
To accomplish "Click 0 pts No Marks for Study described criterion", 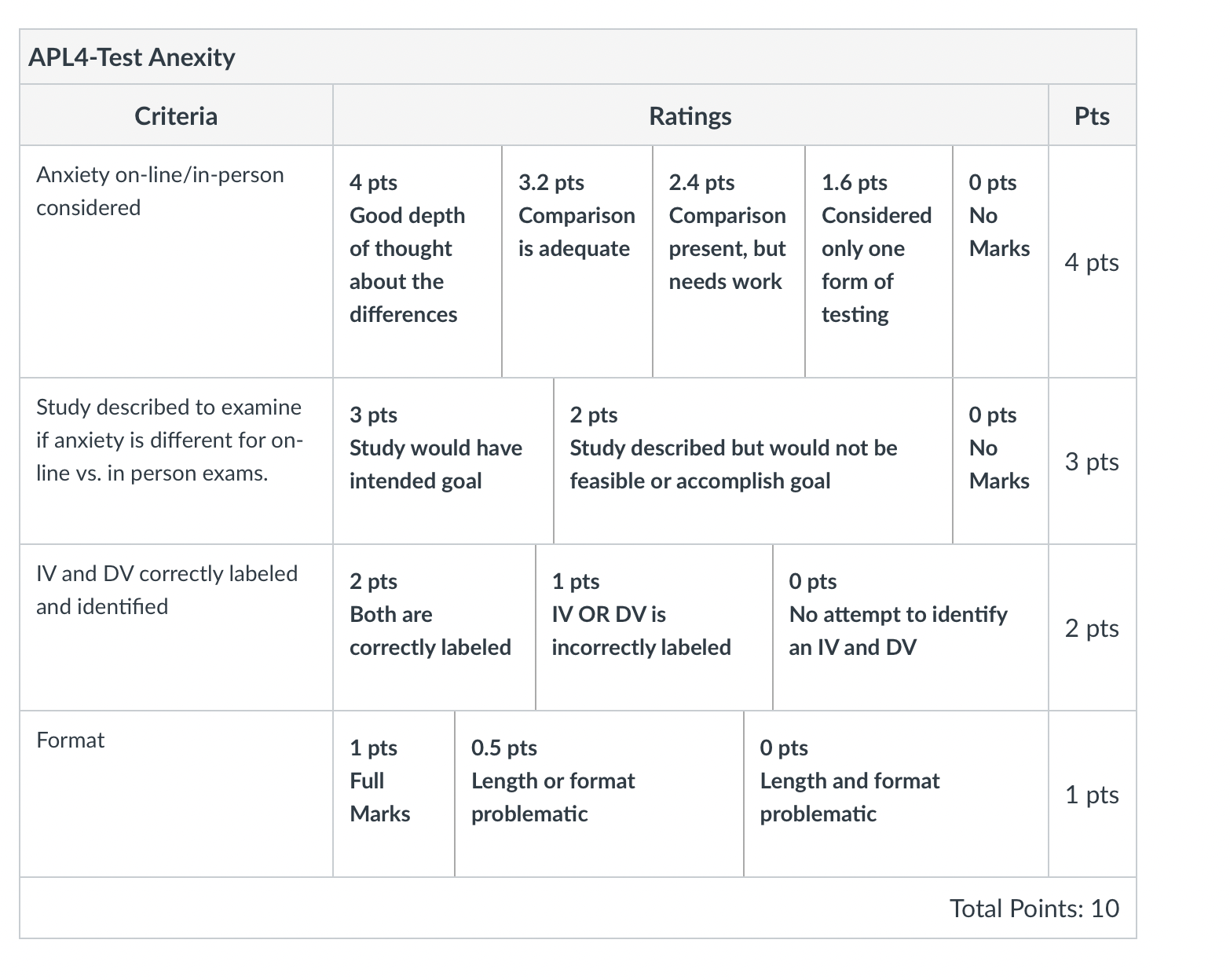I will click(x=1001, y=461).
